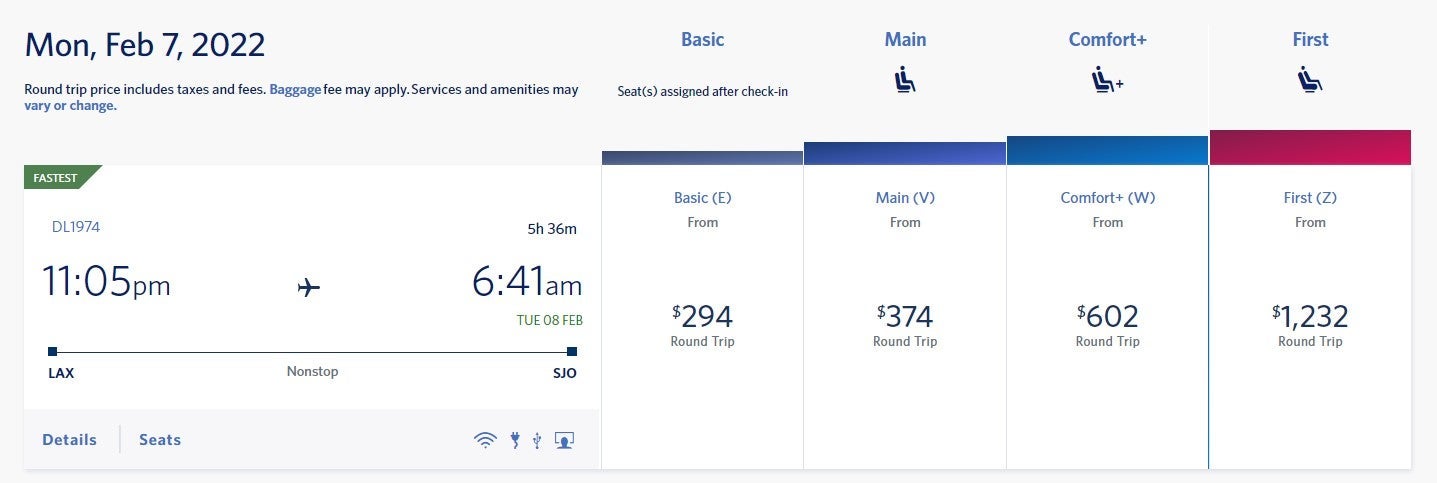
Task: Click the USB port amenity icon
Action: point(537,440)
